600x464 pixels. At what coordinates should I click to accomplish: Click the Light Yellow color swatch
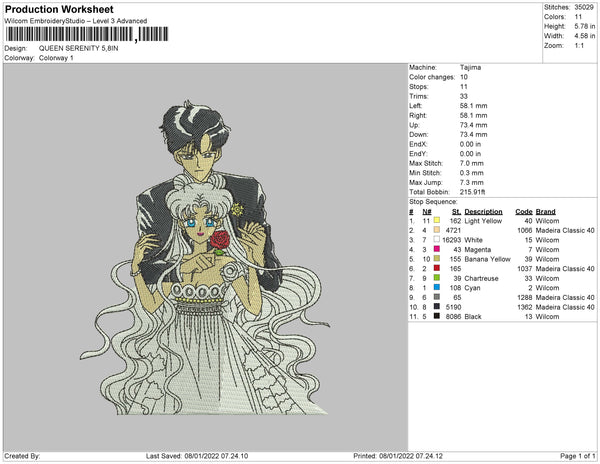pyautogui.click(x=437, y=220)
